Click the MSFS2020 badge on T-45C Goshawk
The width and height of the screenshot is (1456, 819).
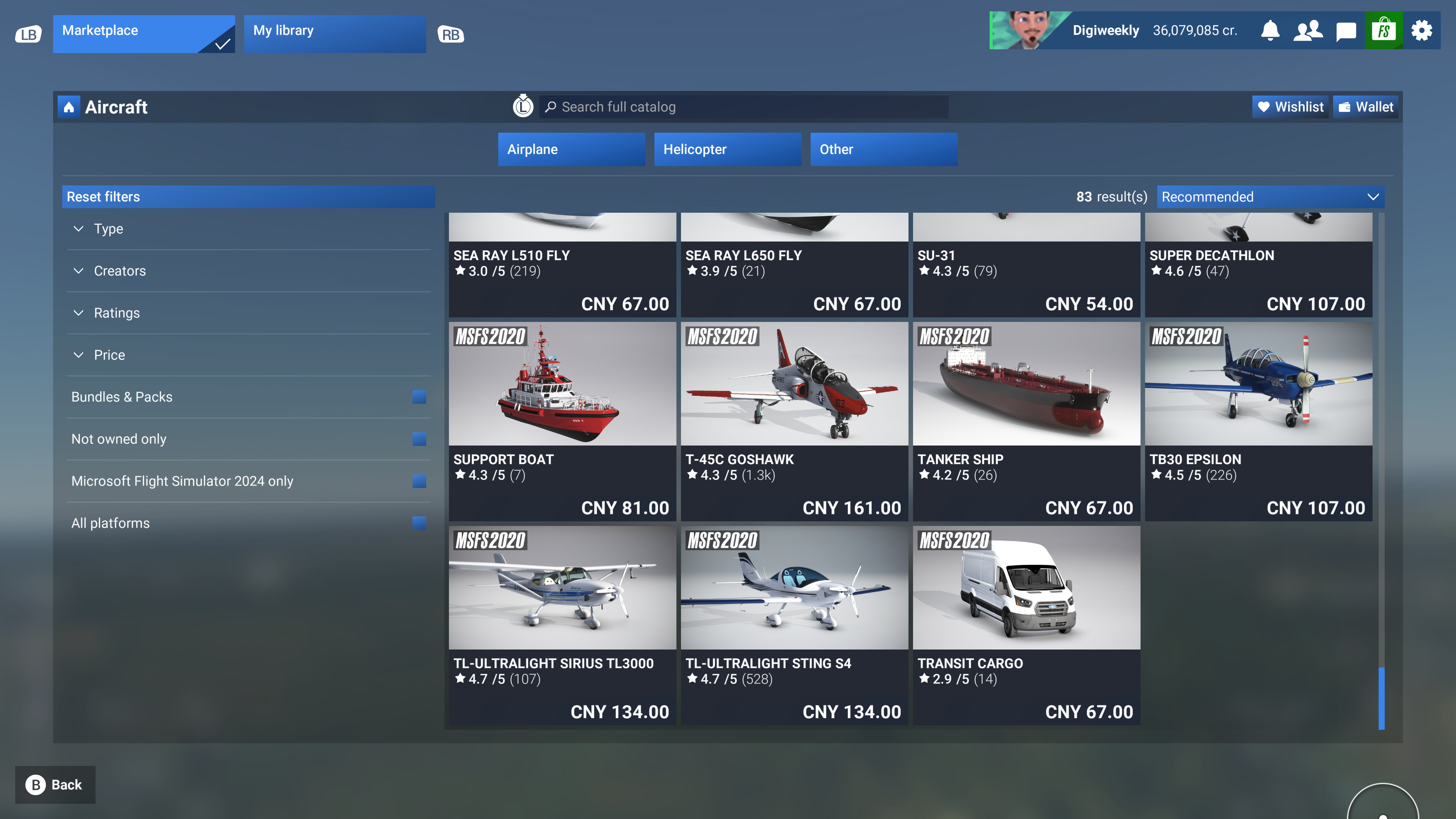pyautogui.click(x=722, y=337)
